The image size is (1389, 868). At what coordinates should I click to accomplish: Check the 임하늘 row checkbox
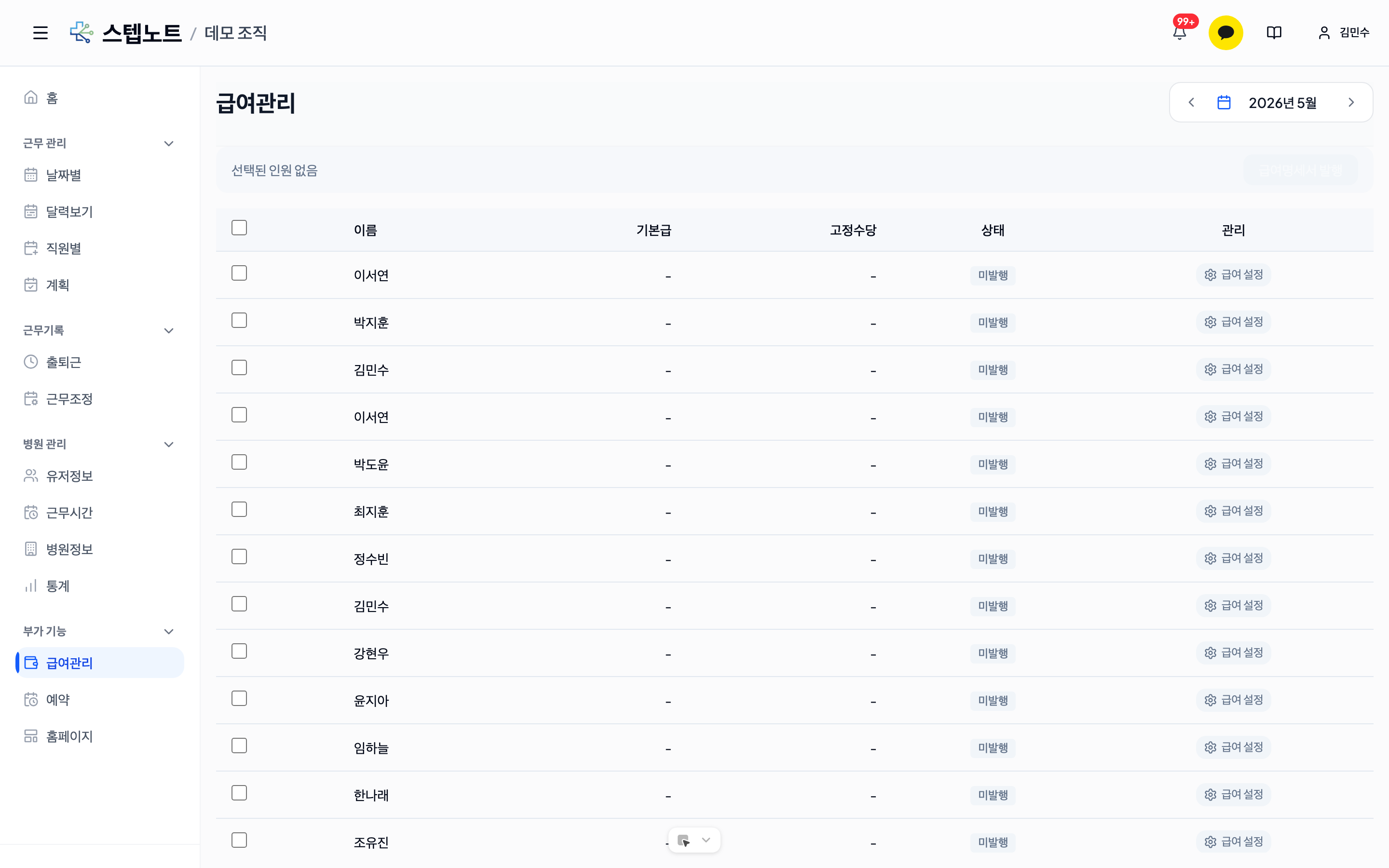(239, 746)
